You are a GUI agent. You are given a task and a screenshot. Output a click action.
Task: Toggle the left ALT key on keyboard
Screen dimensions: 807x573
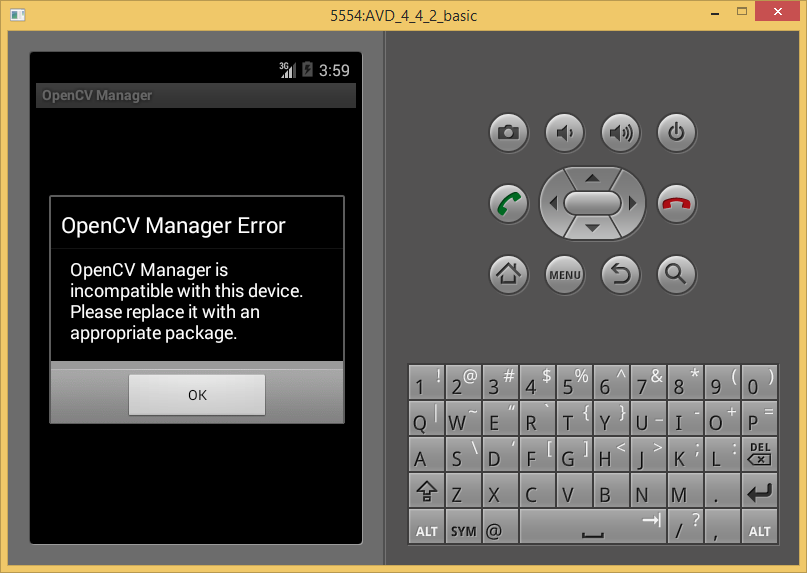[427, 529]
